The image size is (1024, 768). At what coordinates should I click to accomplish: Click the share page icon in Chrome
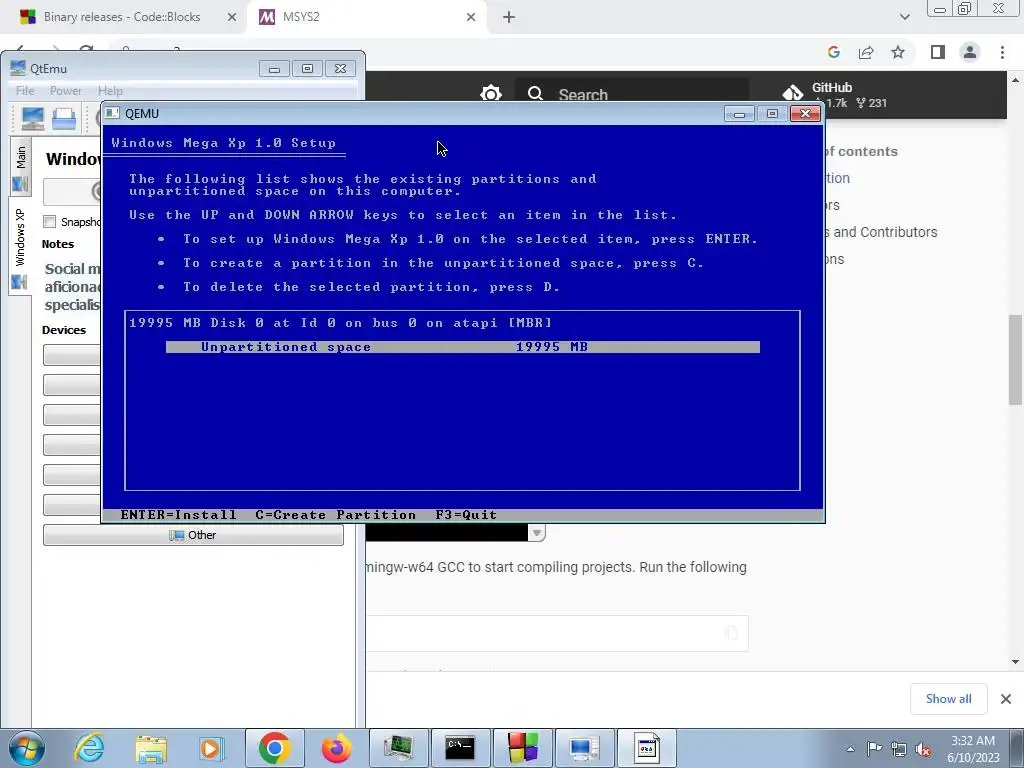click(866, 52)
